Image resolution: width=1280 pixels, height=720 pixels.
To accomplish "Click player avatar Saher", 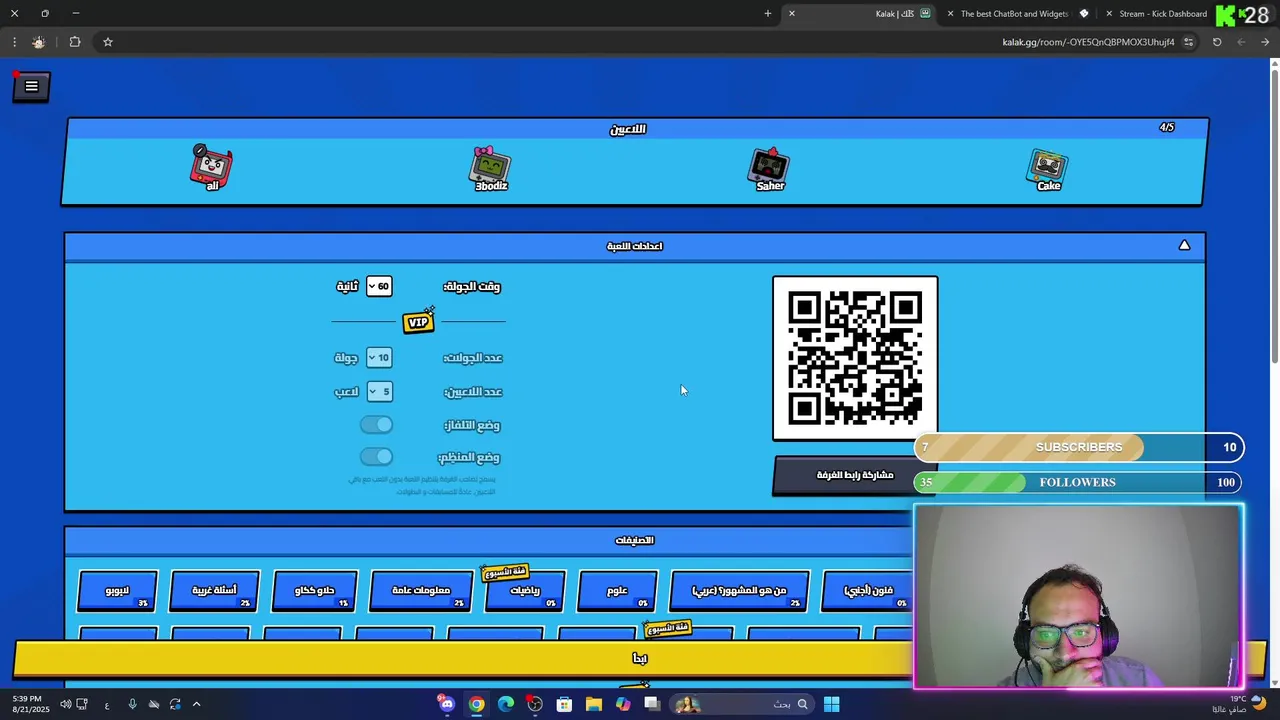I will point(770,168).
